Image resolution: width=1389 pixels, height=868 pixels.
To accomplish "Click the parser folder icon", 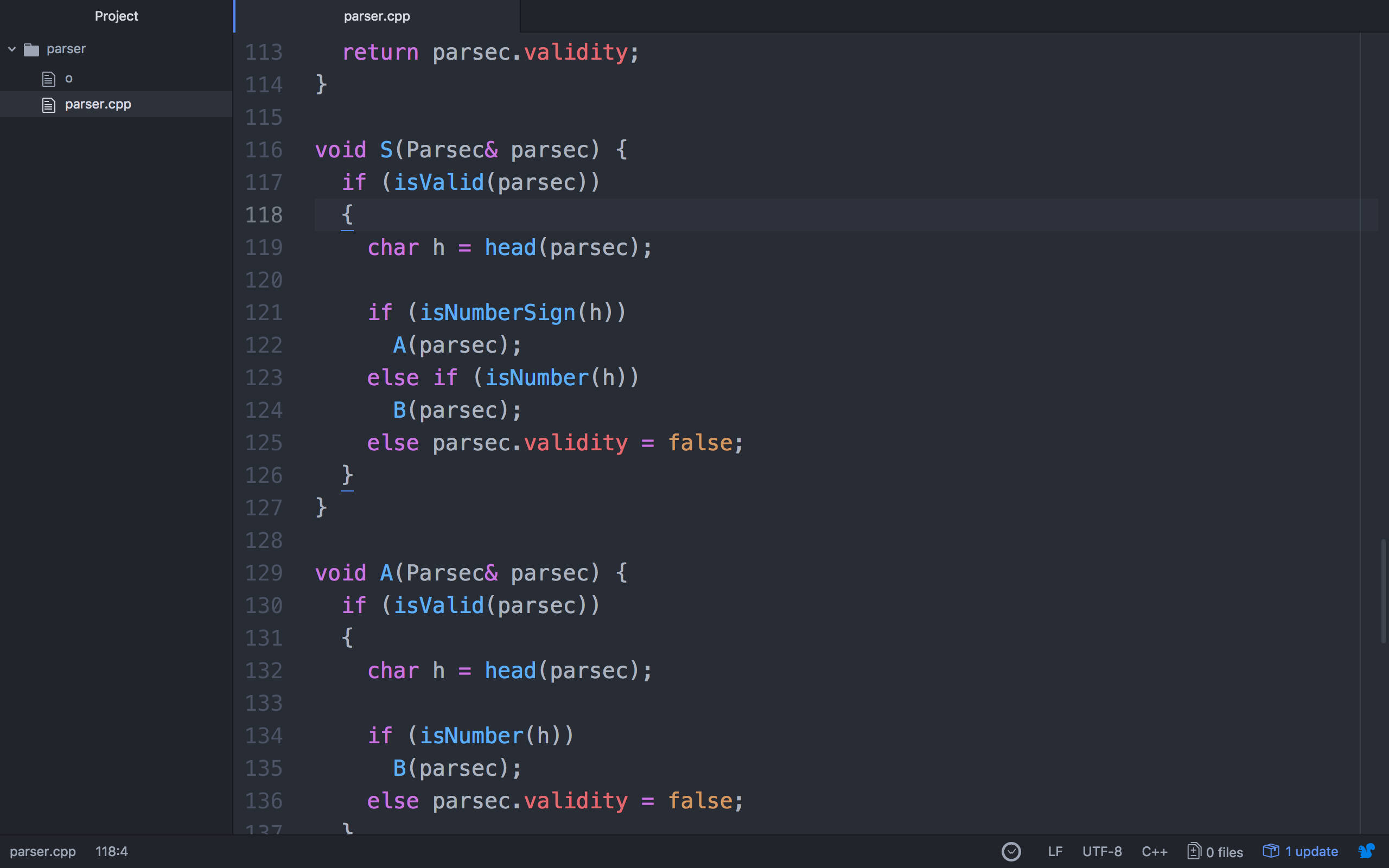I will click(x=31, y=50).
